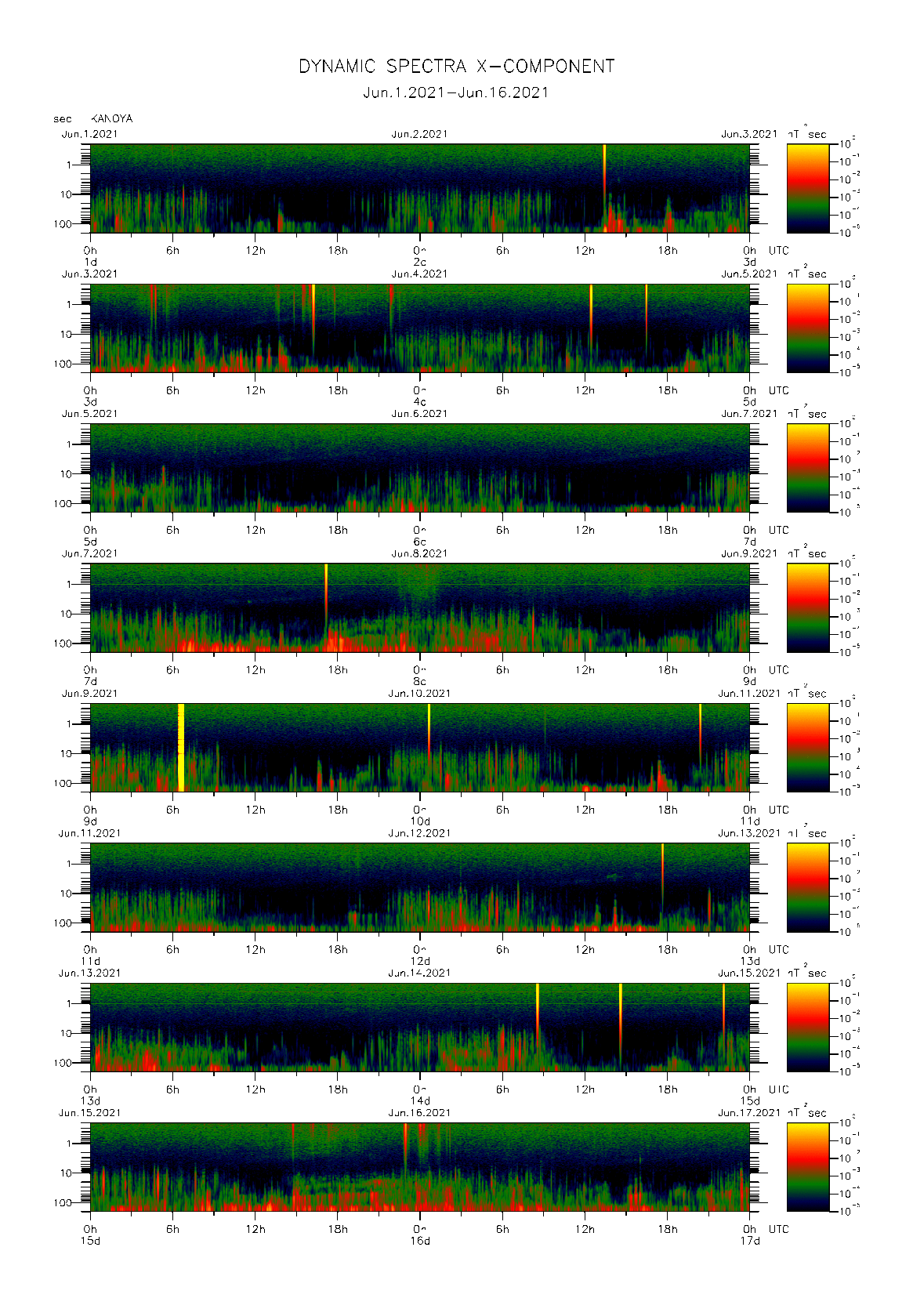Click the Jun.5–Jun.7 spectrogram panel
Image resolution: width=913 pixels, height=1316 pixels.
click(420, 468)
